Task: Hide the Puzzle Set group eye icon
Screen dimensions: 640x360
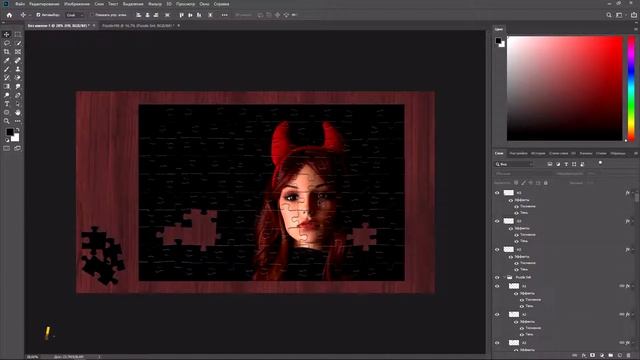Action: [x=497, y=278]
